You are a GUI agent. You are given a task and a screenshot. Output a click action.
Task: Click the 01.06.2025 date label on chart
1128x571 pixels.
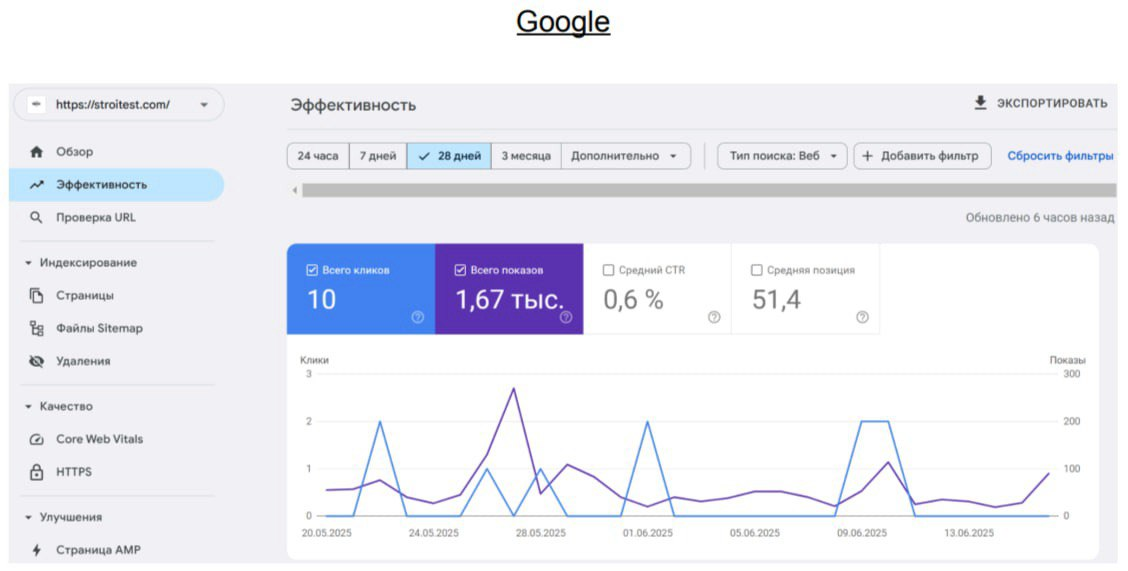(647, 534)
